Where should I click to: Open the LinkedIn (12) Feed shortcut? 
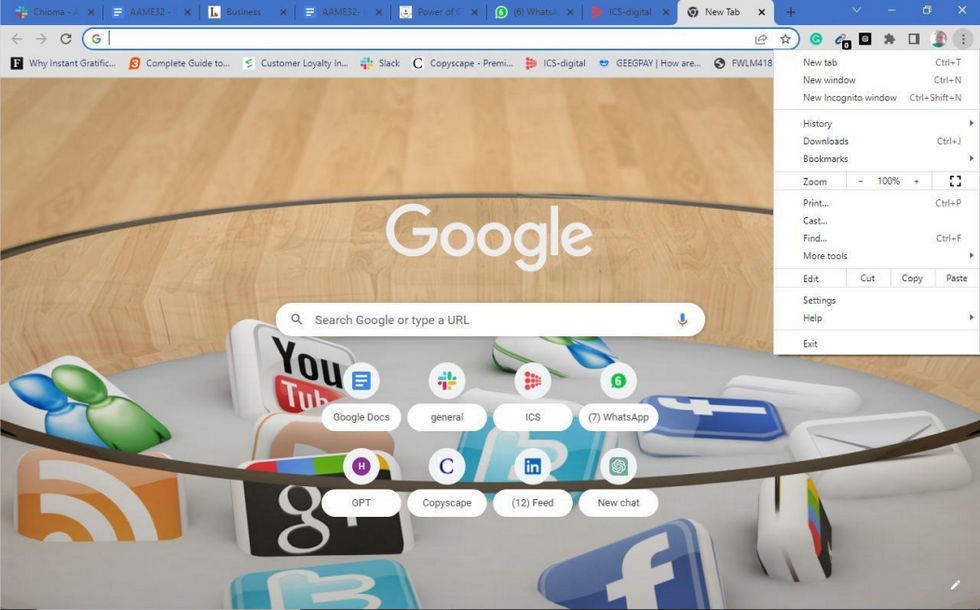(x=532, y=466)
